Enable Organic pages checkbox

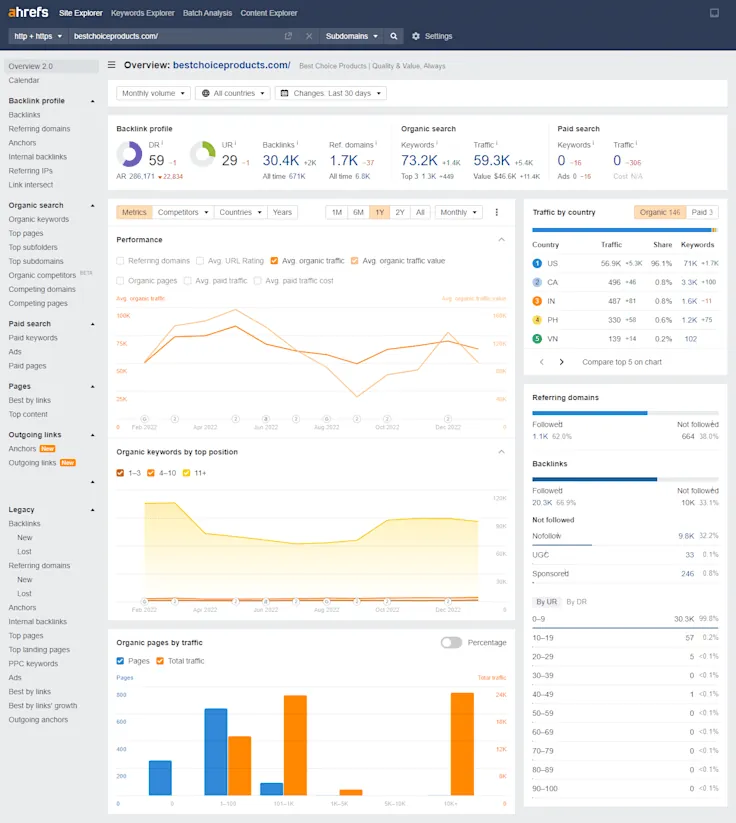coord(120,280)
